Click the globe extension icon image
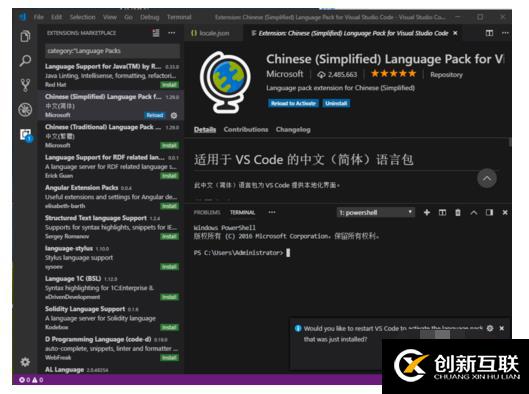 pyautogui.click(x=225, y=83)
